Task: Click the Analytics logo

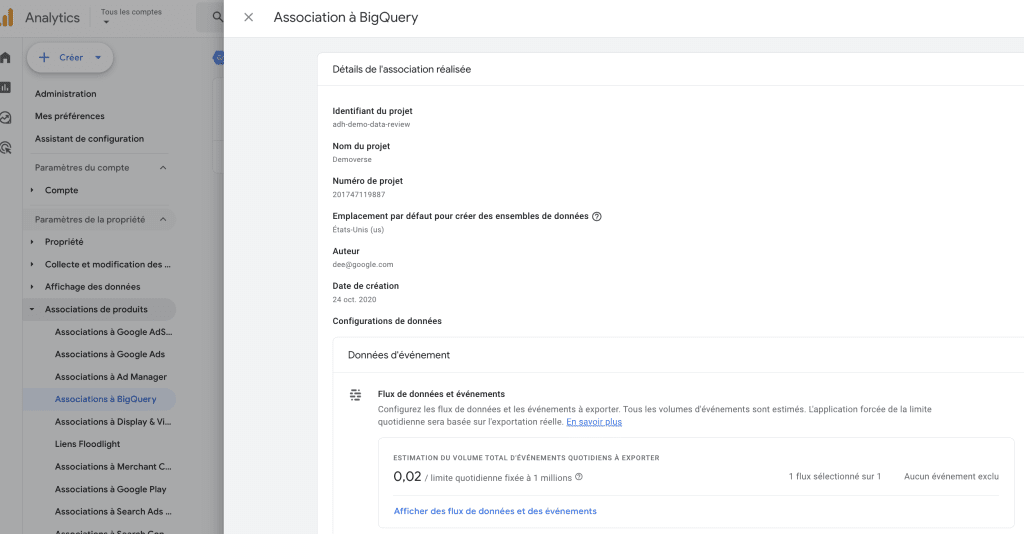Action: [7, 18]
